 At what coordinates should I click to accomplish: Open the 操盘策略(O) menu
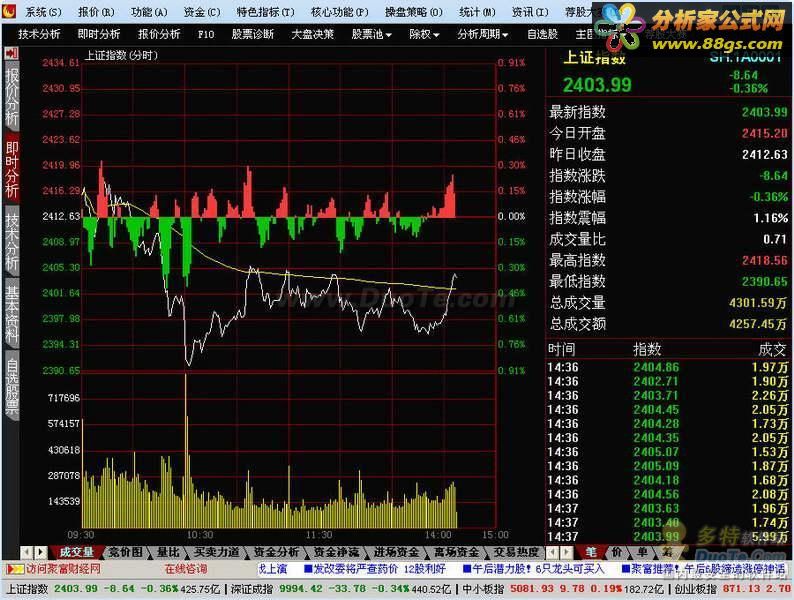pyautogui.click(x=414, y=12)
